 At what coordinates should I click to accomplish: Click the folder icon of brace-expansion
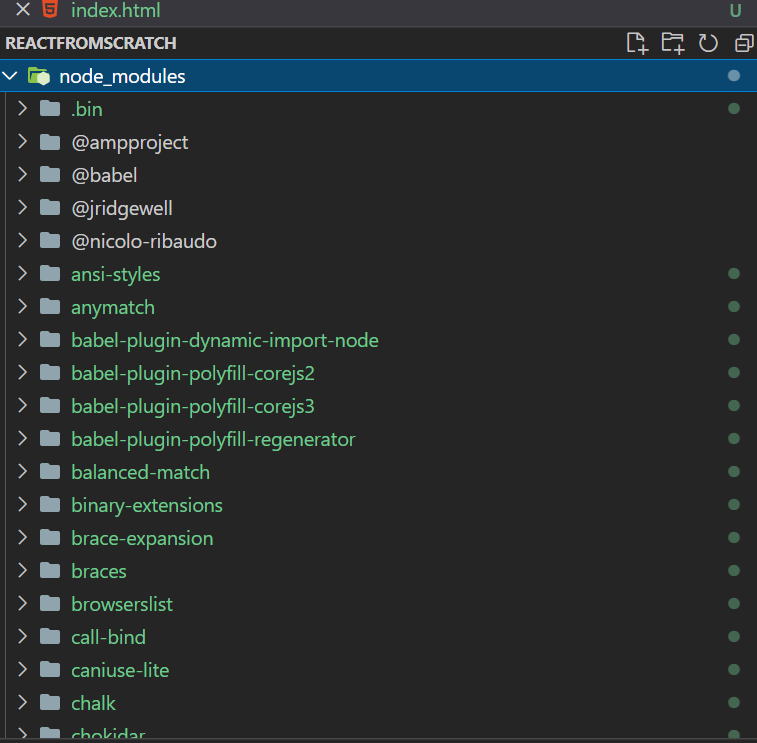[50, 538]
